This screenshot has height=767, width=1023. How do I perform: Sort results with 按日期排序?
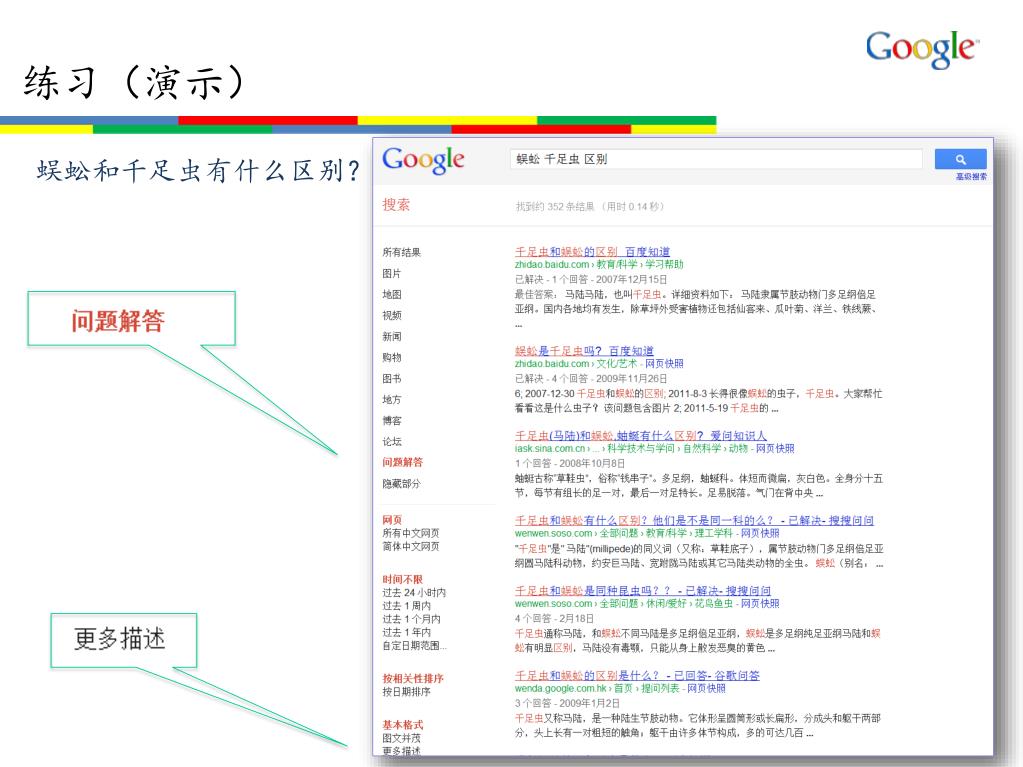(x=406, y=692)
